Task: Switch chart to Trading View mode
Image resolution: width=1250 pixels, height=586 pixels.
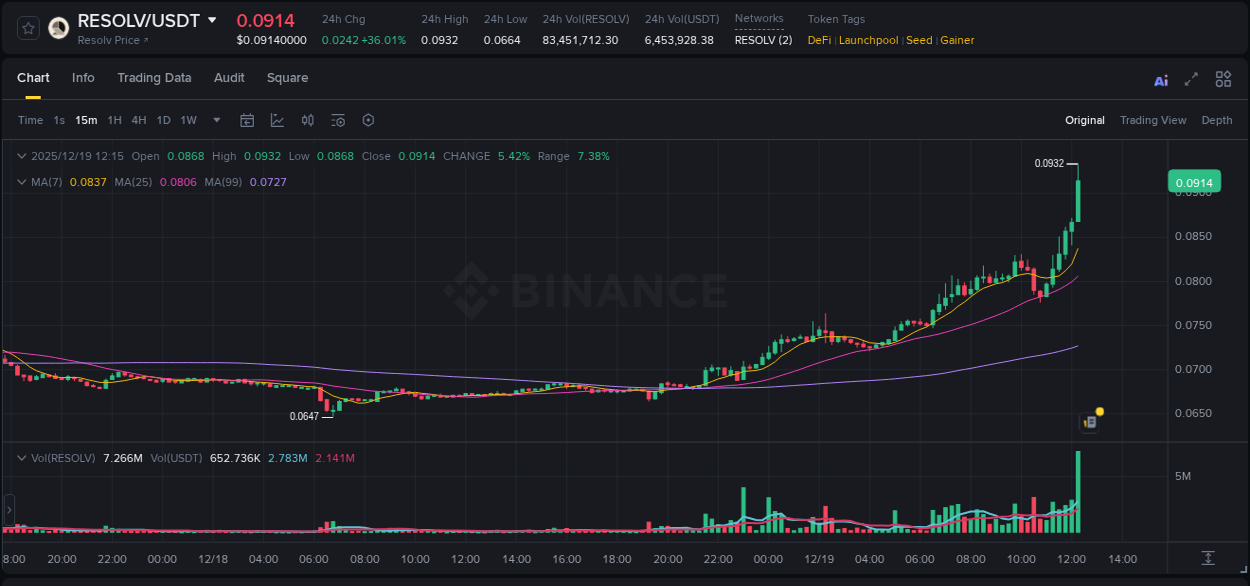Action: coord(1153,120)
